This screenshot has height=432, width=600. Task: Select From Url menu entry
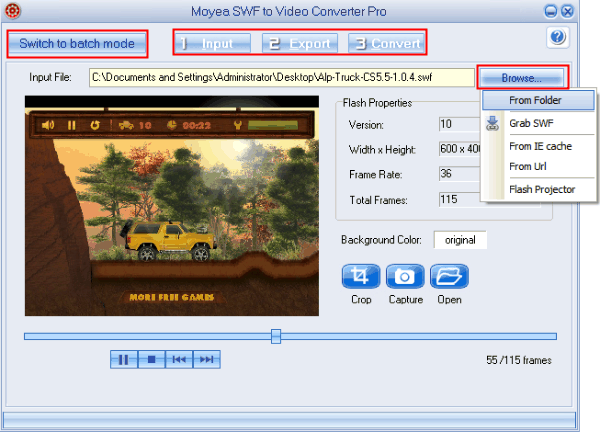tap(540, 166)
